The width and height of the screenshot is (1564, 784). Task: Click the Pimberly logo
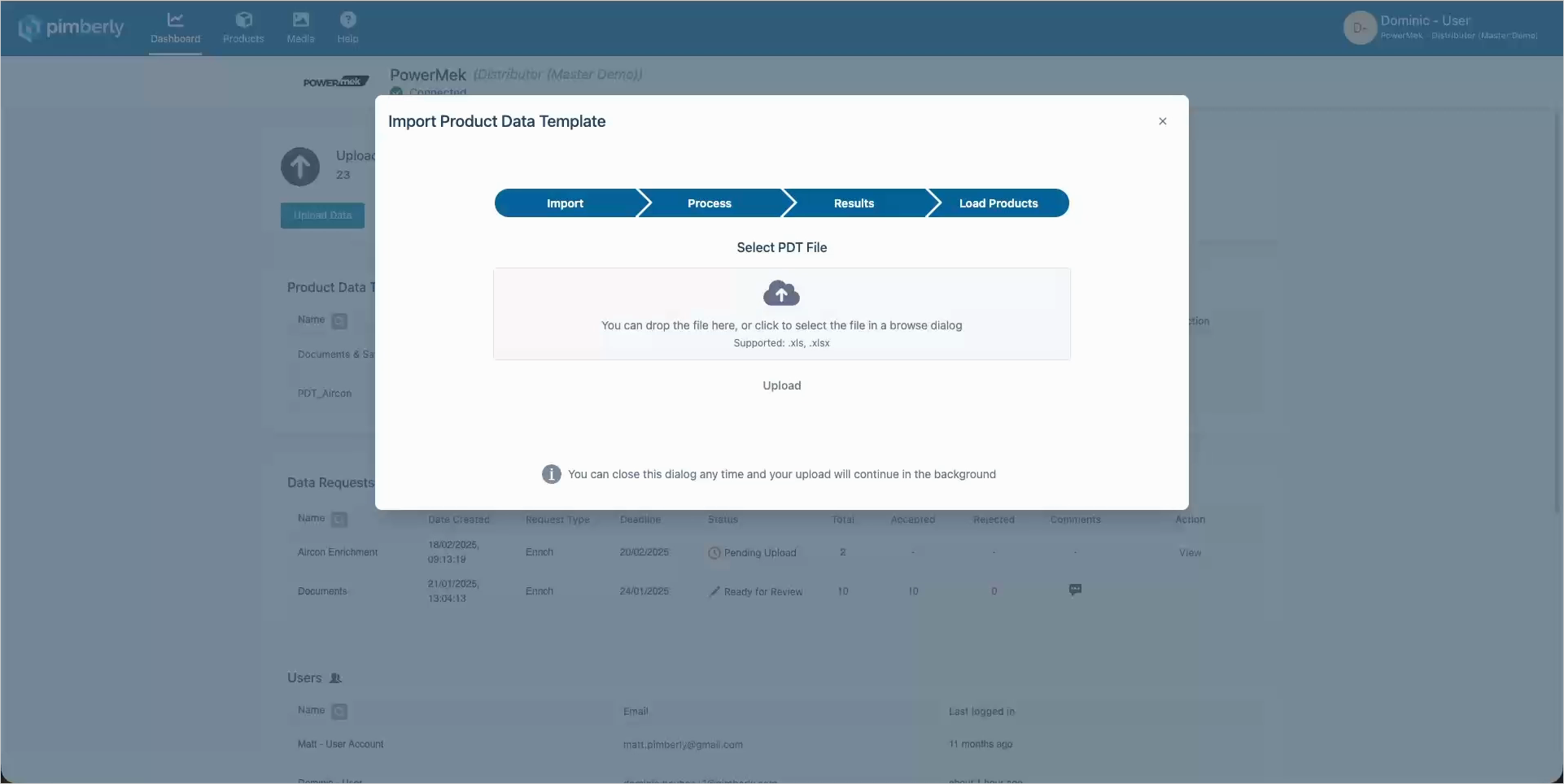click(71, 28)
